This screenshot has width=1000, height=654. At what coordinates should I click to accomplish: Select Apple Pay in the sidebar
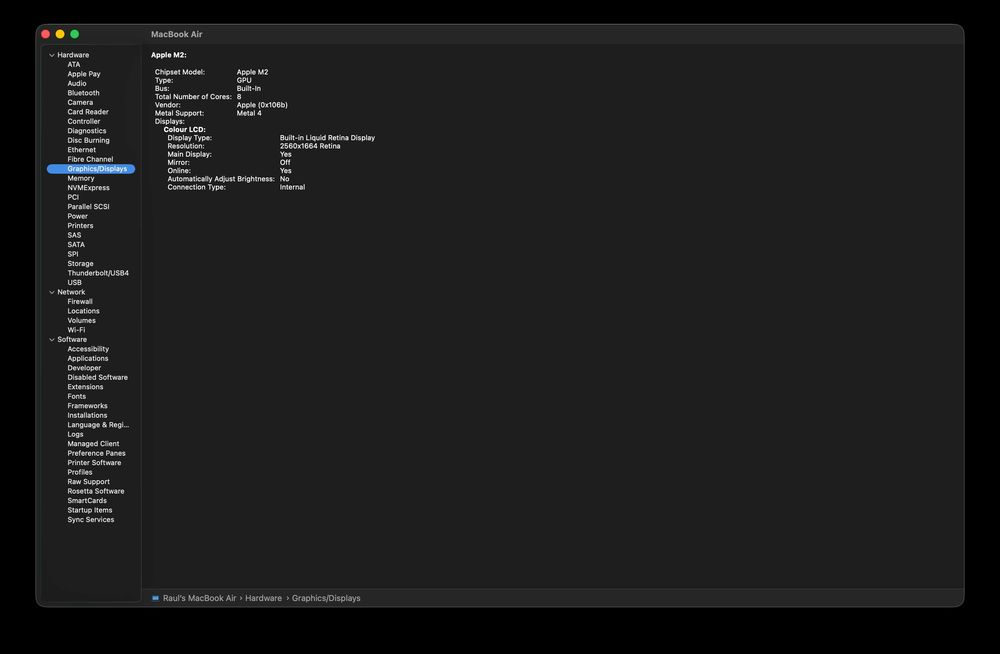[x=84, y=74]
